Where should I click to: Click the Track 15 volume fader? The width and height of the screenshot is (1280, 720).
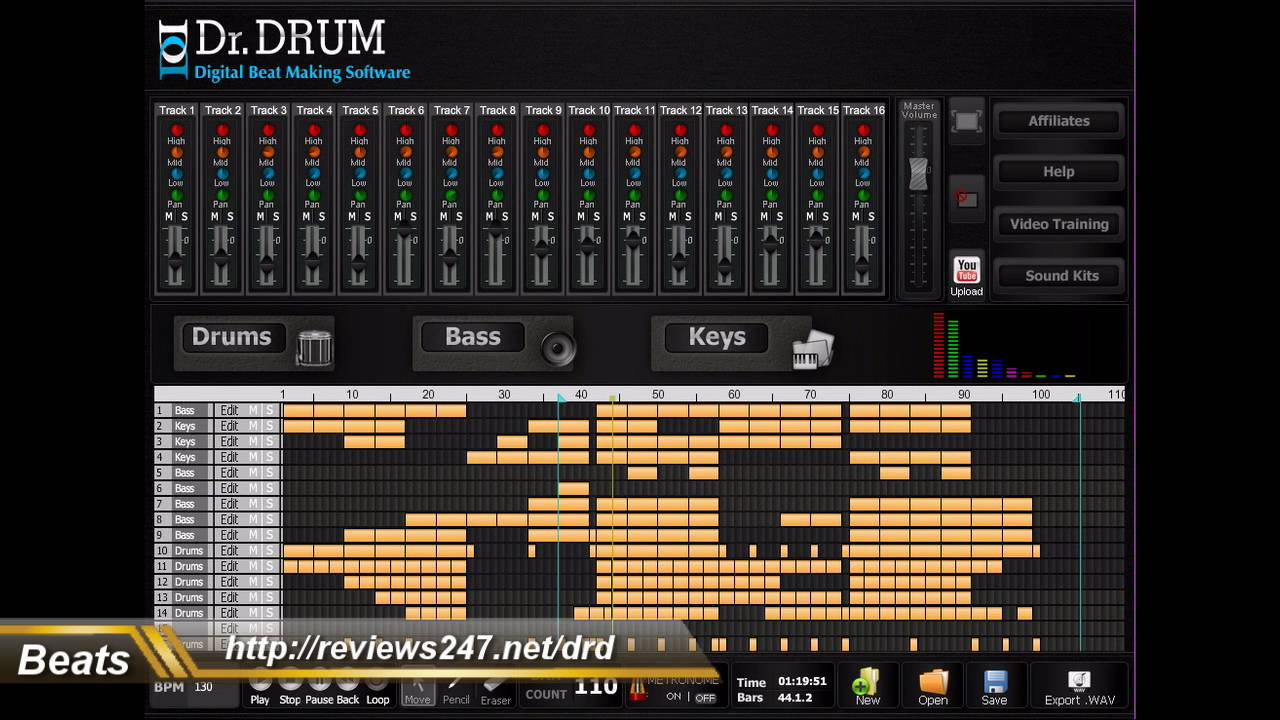tap(817, 241)
